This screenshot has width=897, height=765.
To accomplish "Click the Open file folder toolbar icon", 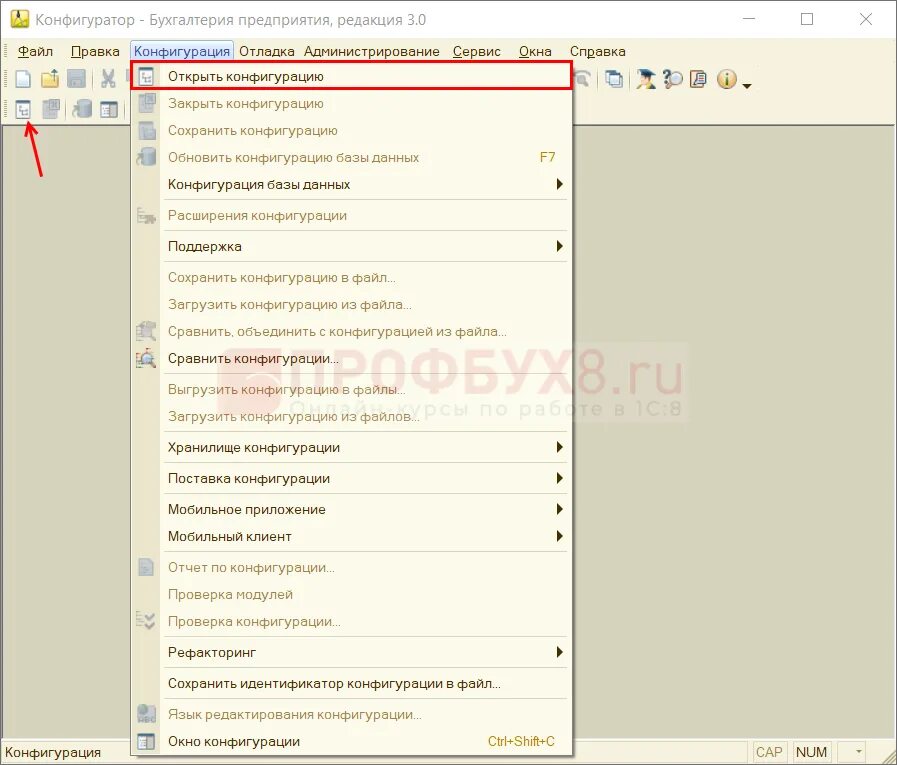I will click(50, 78).
